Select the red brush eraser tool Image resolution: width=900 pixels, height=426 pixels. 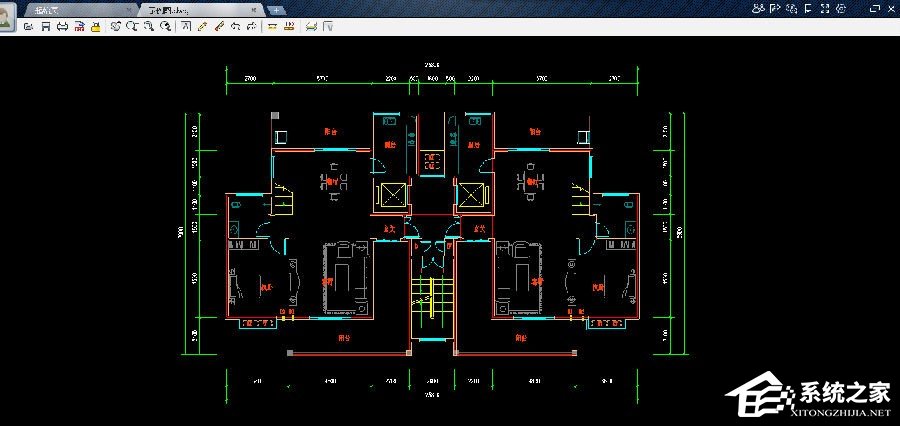(219, 26)
